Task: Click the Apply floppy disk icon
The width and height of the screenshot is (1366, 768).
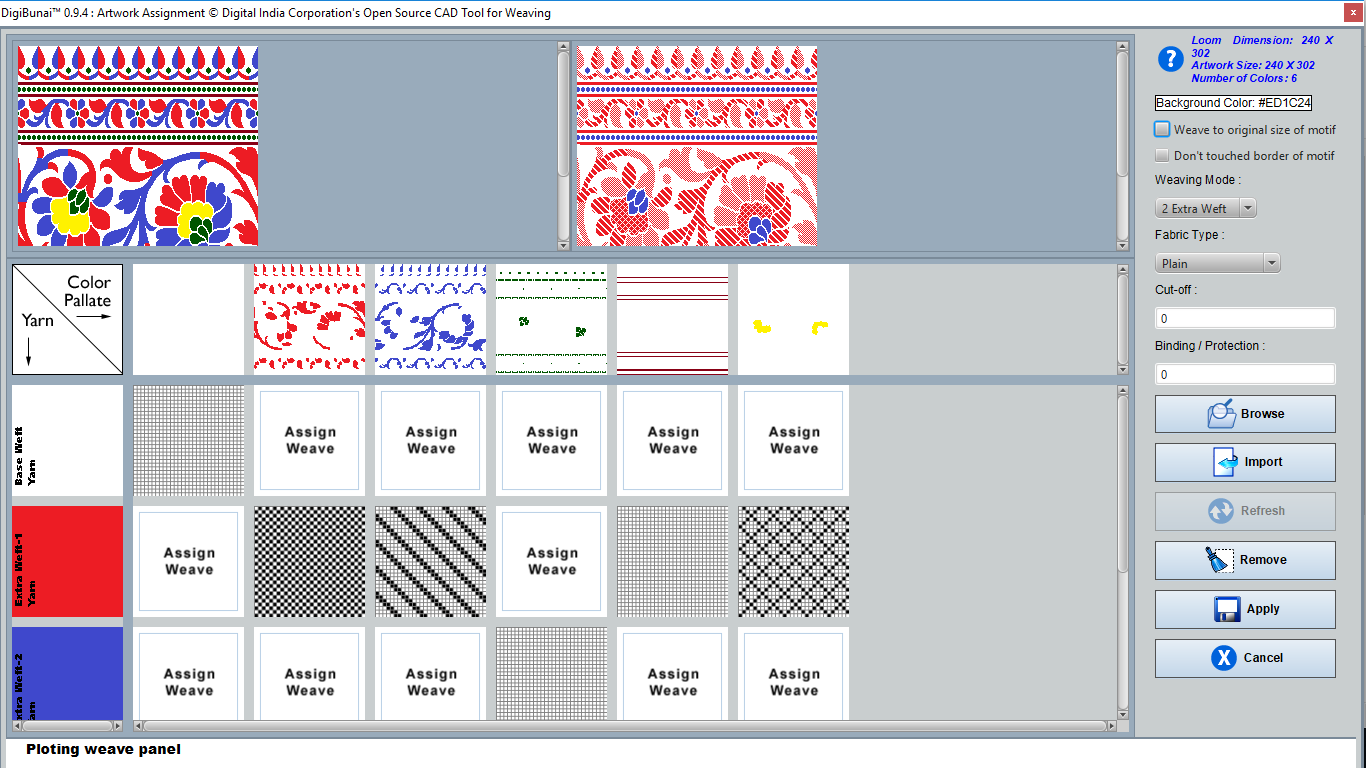Action: [x=1227, y=609]
